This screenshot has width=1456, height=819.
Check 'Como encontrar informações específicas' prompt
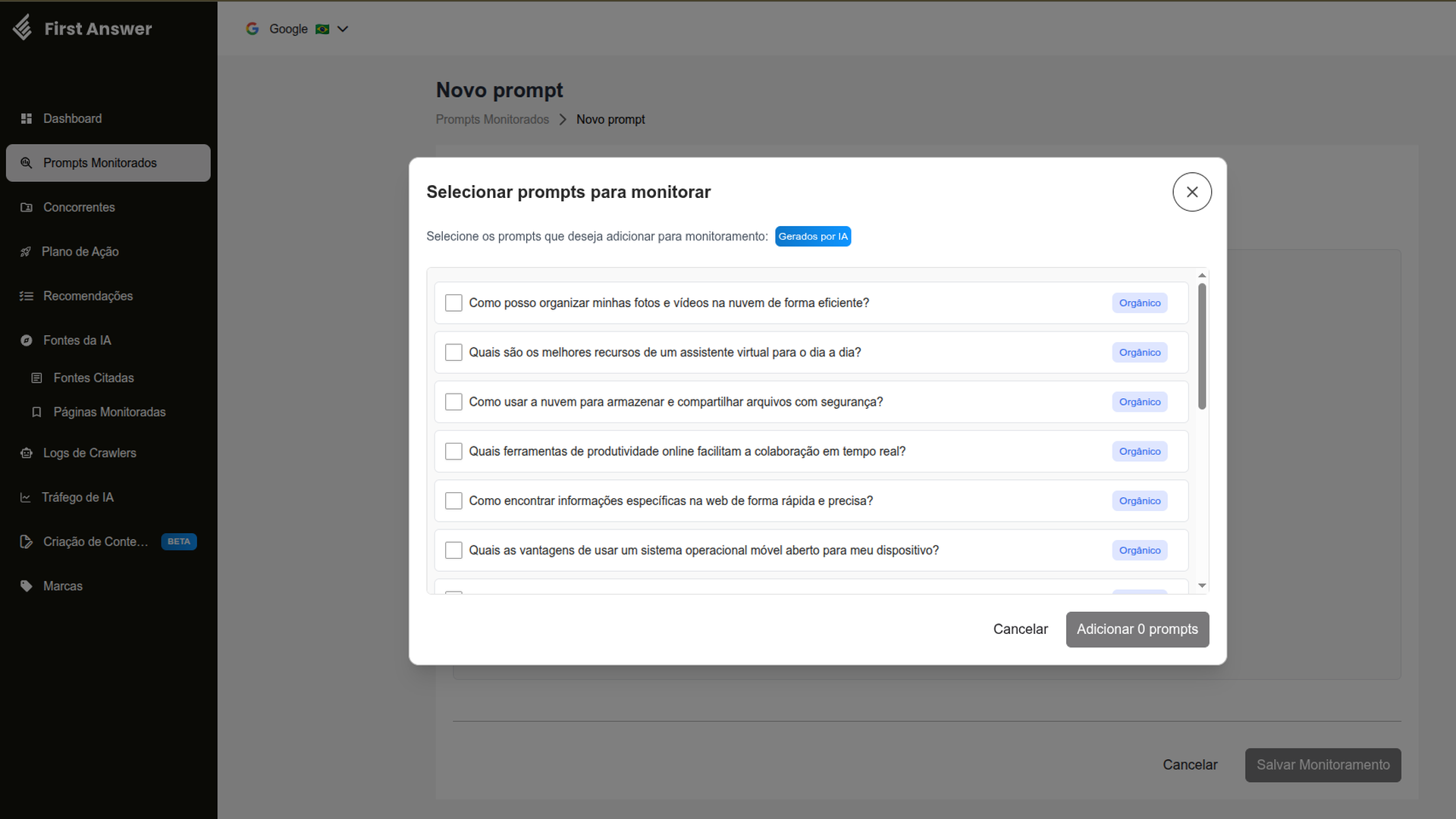pyautogui.click(x=453, y=501)
